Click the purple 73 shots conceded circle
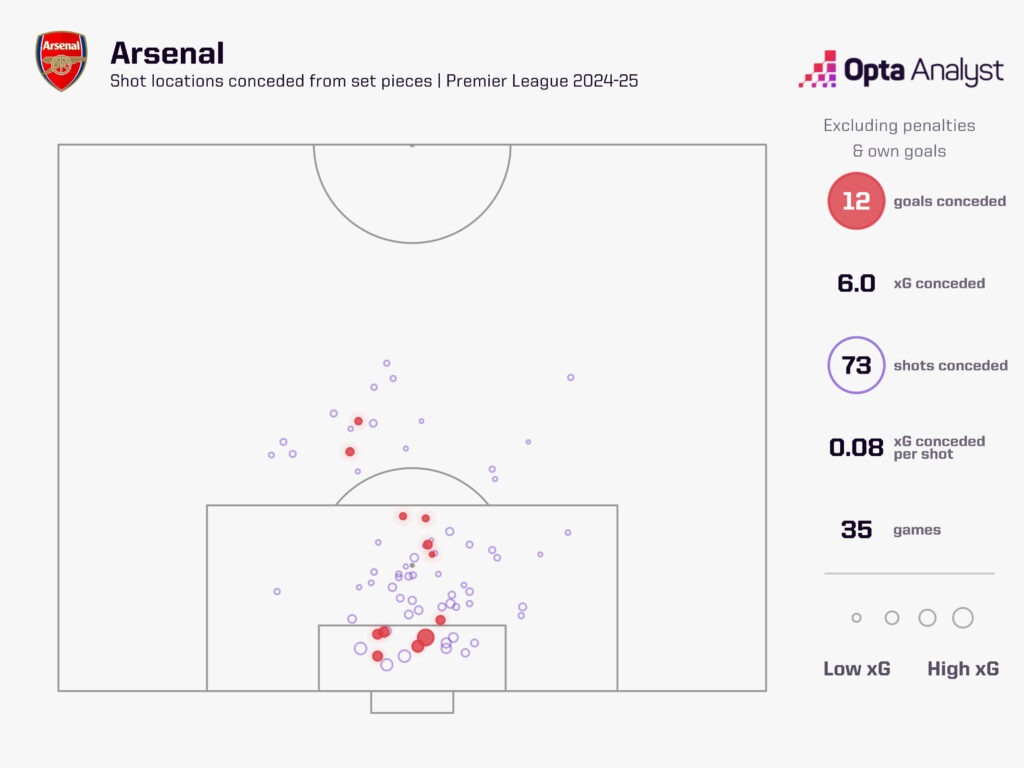 pos(856,365)
